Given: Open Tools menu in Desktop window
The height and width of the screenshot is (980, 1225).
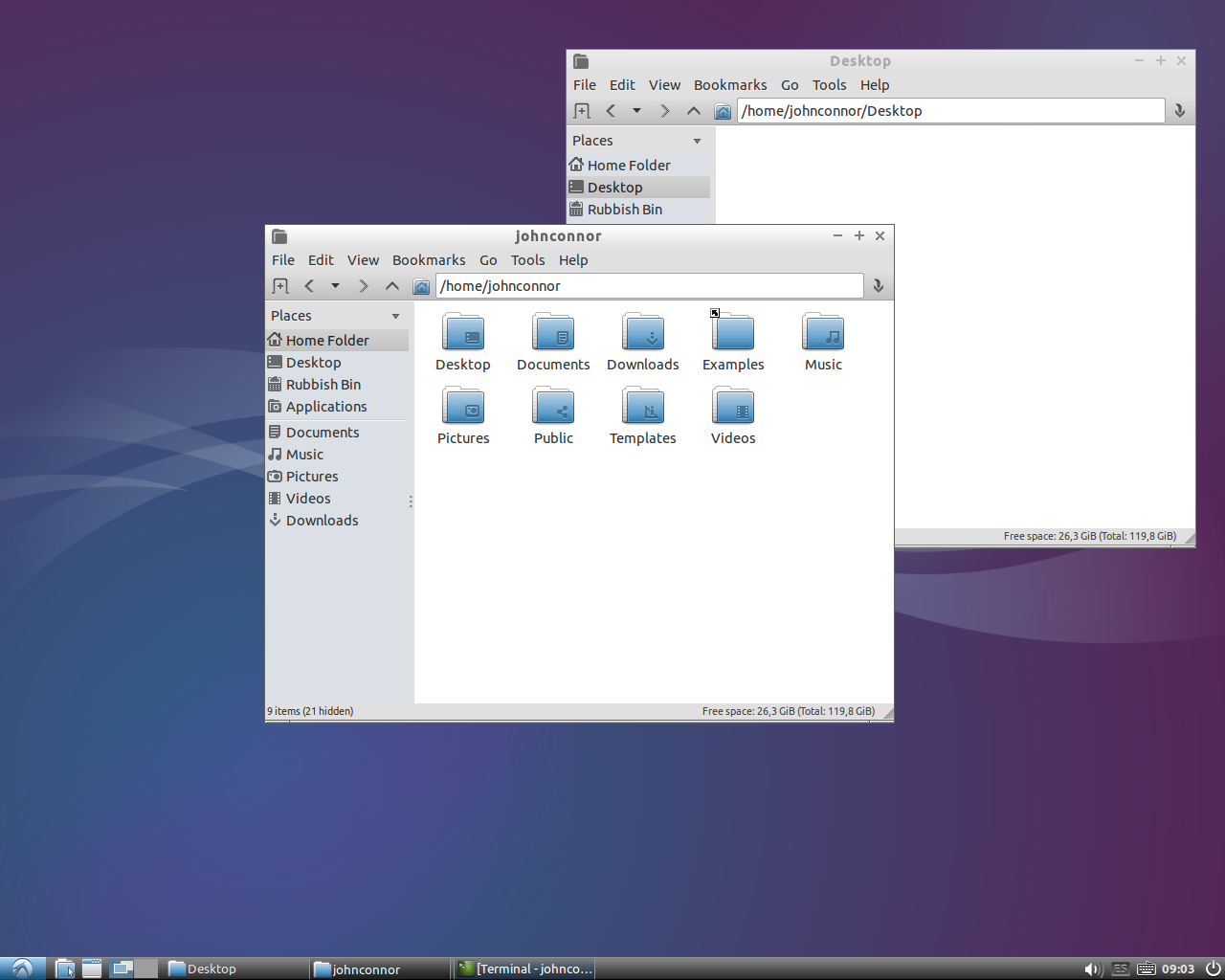Looking at the screenshot, I should 829,85.
